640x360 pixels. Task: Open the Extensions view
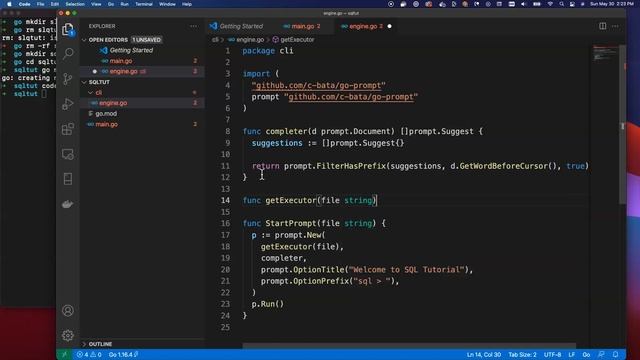tap(68, 129)
